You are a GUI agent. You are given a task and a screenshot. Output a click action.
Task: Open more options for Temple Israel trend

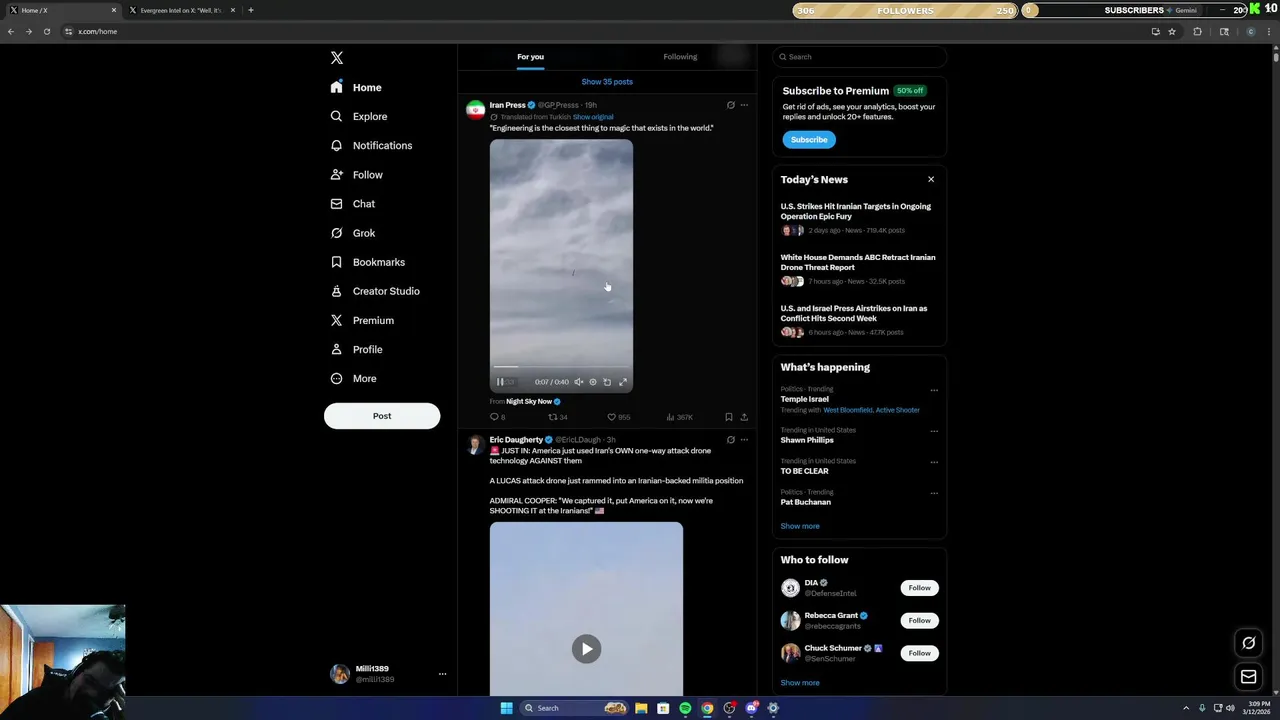click(x=934, y=390)
